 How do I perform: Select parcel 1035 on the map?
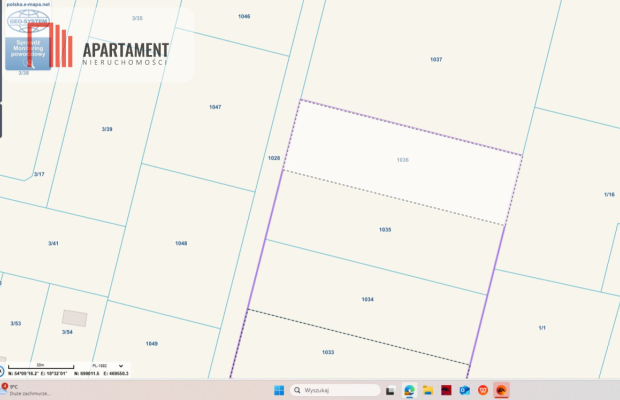coord(385,230)
